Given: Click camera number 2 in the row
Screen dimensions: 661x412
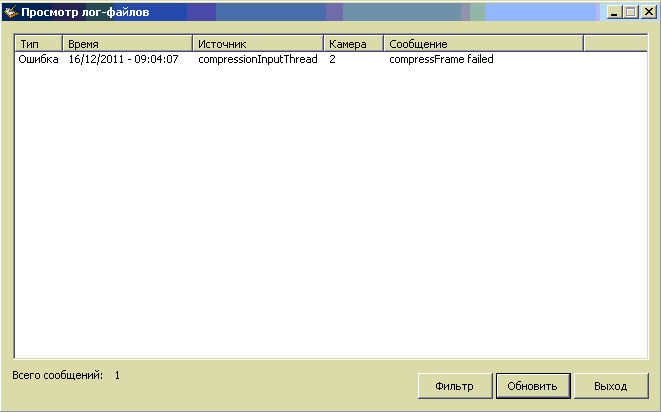Looking at the screenshot, I should (x=332, y=60).
